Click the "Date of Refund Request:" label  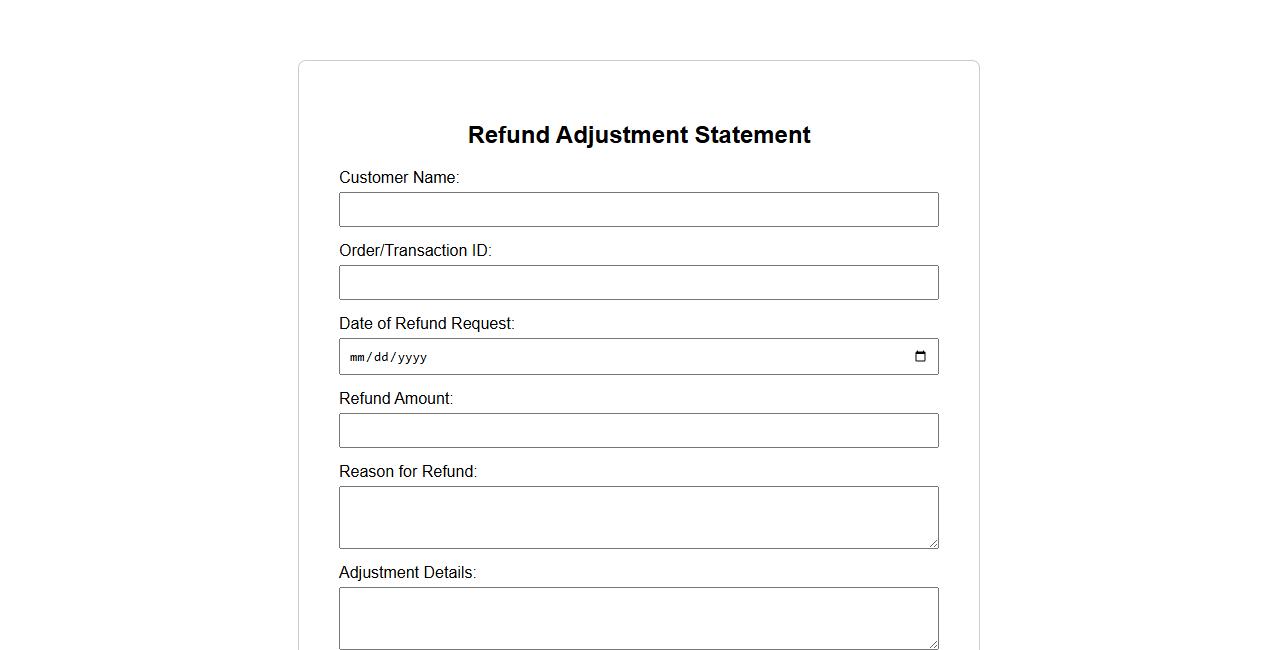[427, 324]
